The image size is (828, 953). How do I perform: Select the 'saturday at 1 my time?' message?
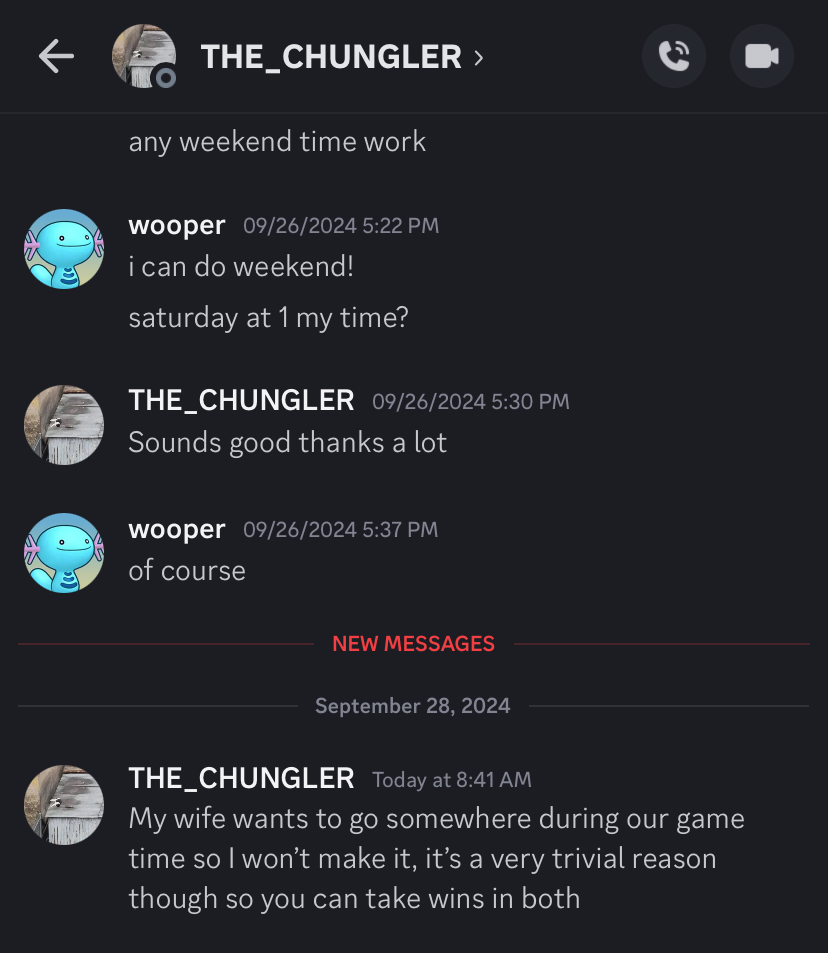tap(269, 318)
